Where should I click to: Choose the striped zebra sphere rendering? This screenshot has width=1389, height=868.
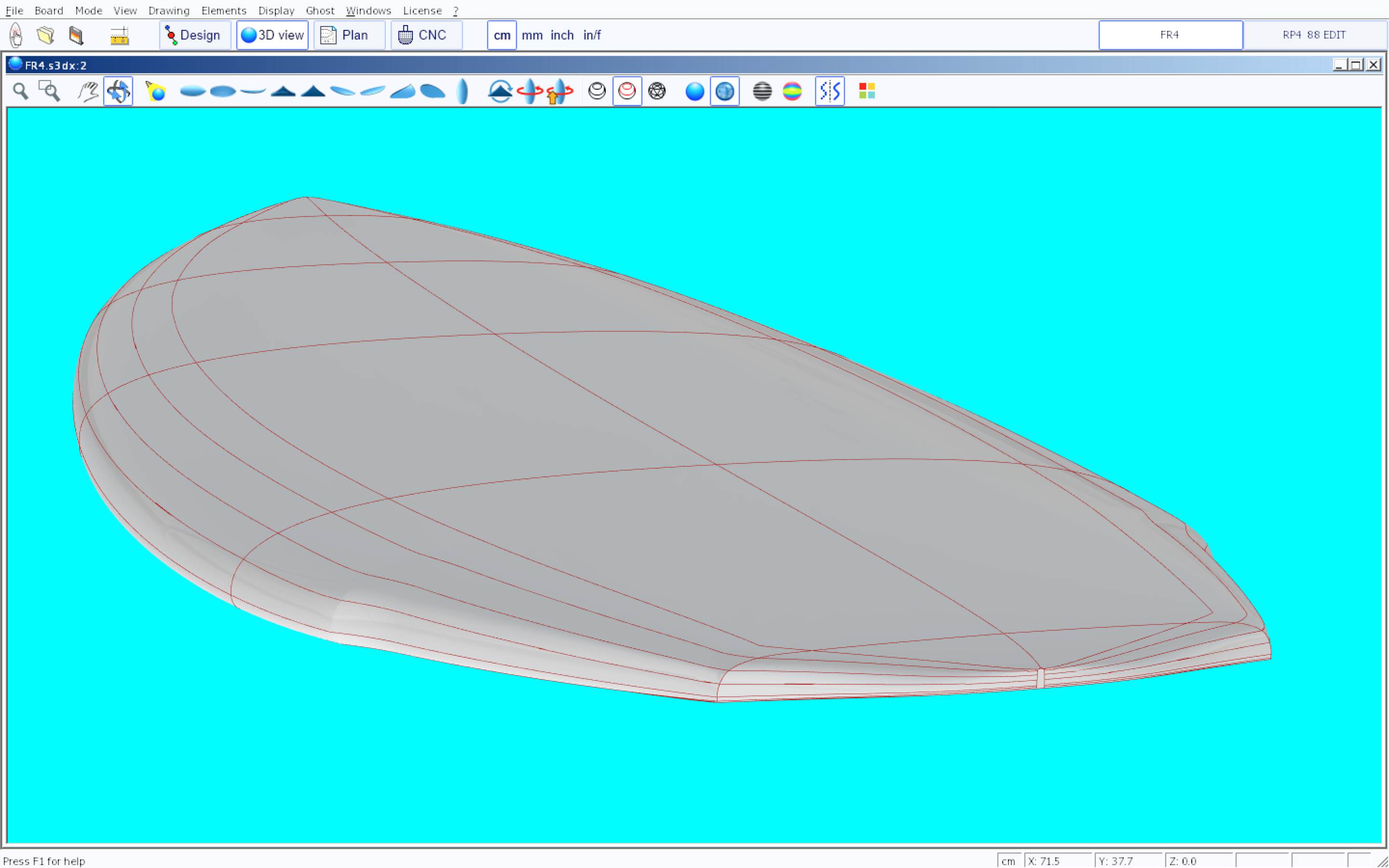pyautogui.click(x=762, y=91)
